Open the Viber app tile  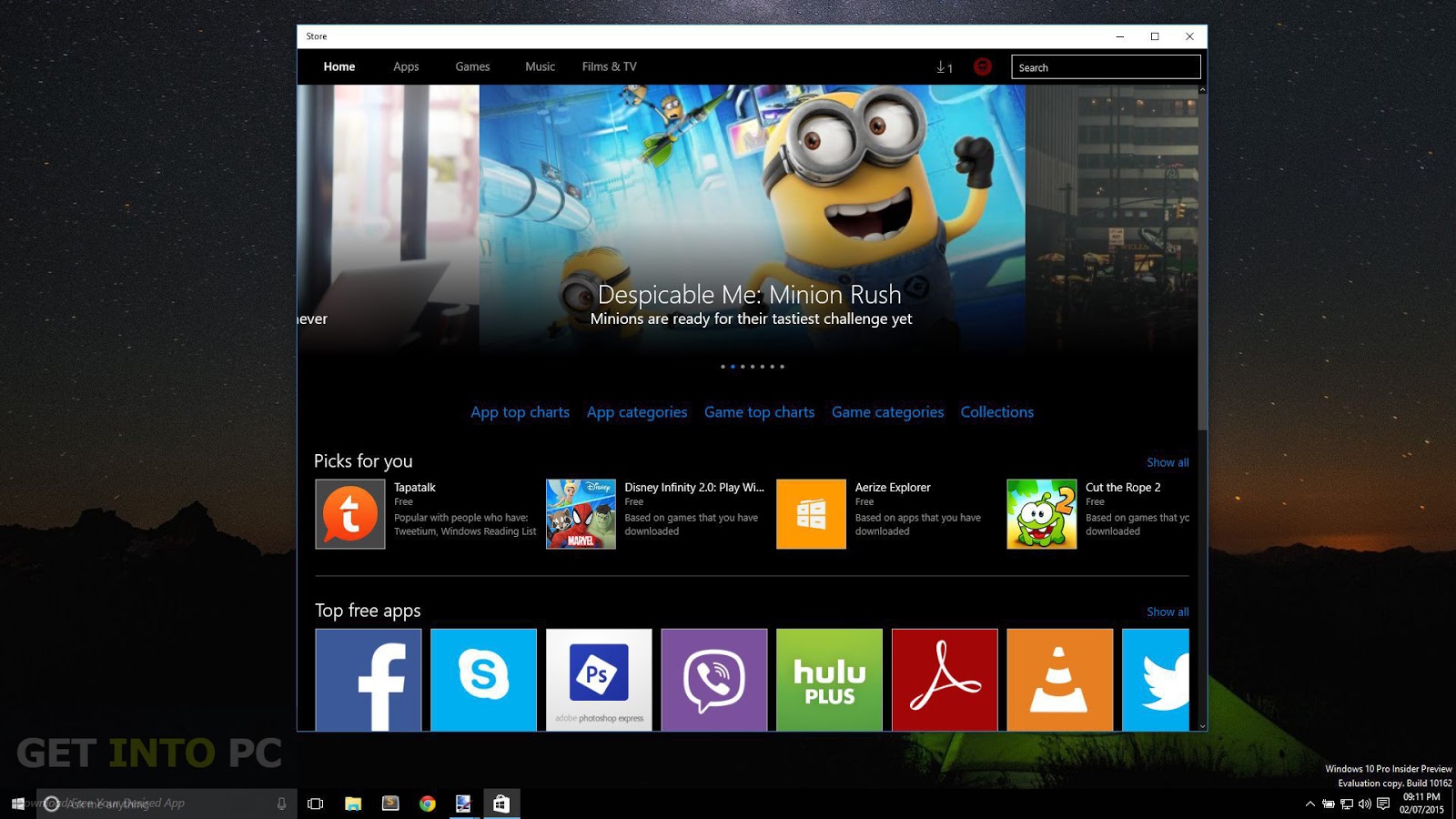click(713, 679)
